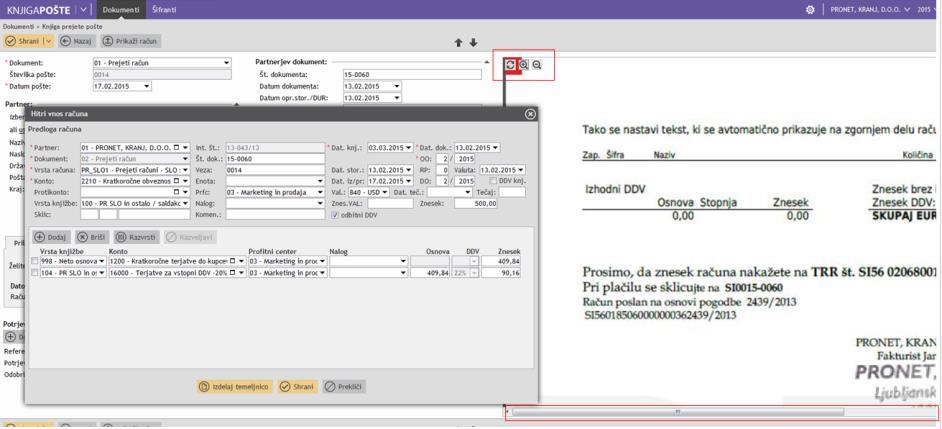
Task: Open the Valuta 13.02.2015 date dropdown
Action: coord(520,170)
